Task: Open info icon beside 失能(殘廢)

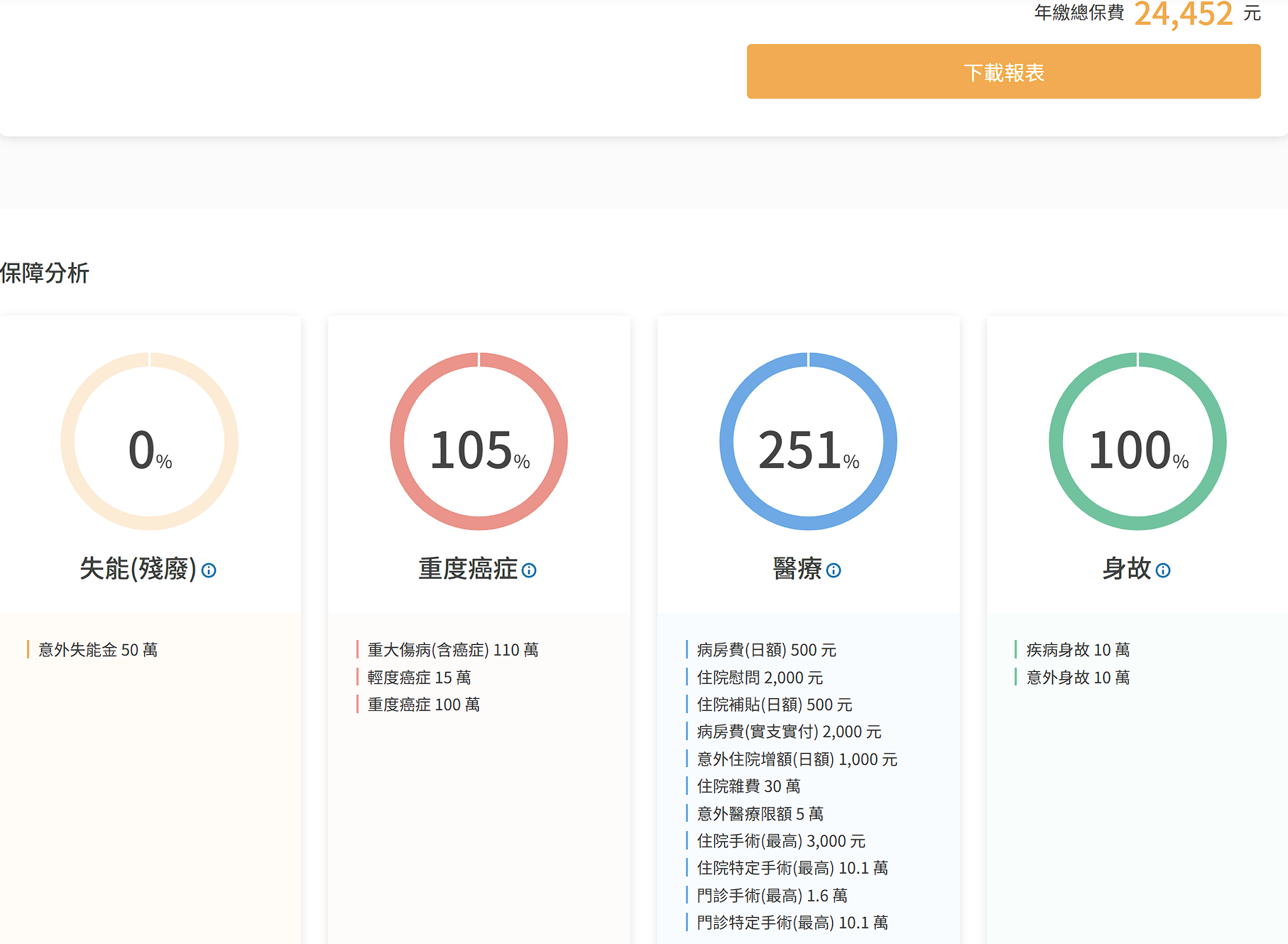Action: click(x=209, y=570)
